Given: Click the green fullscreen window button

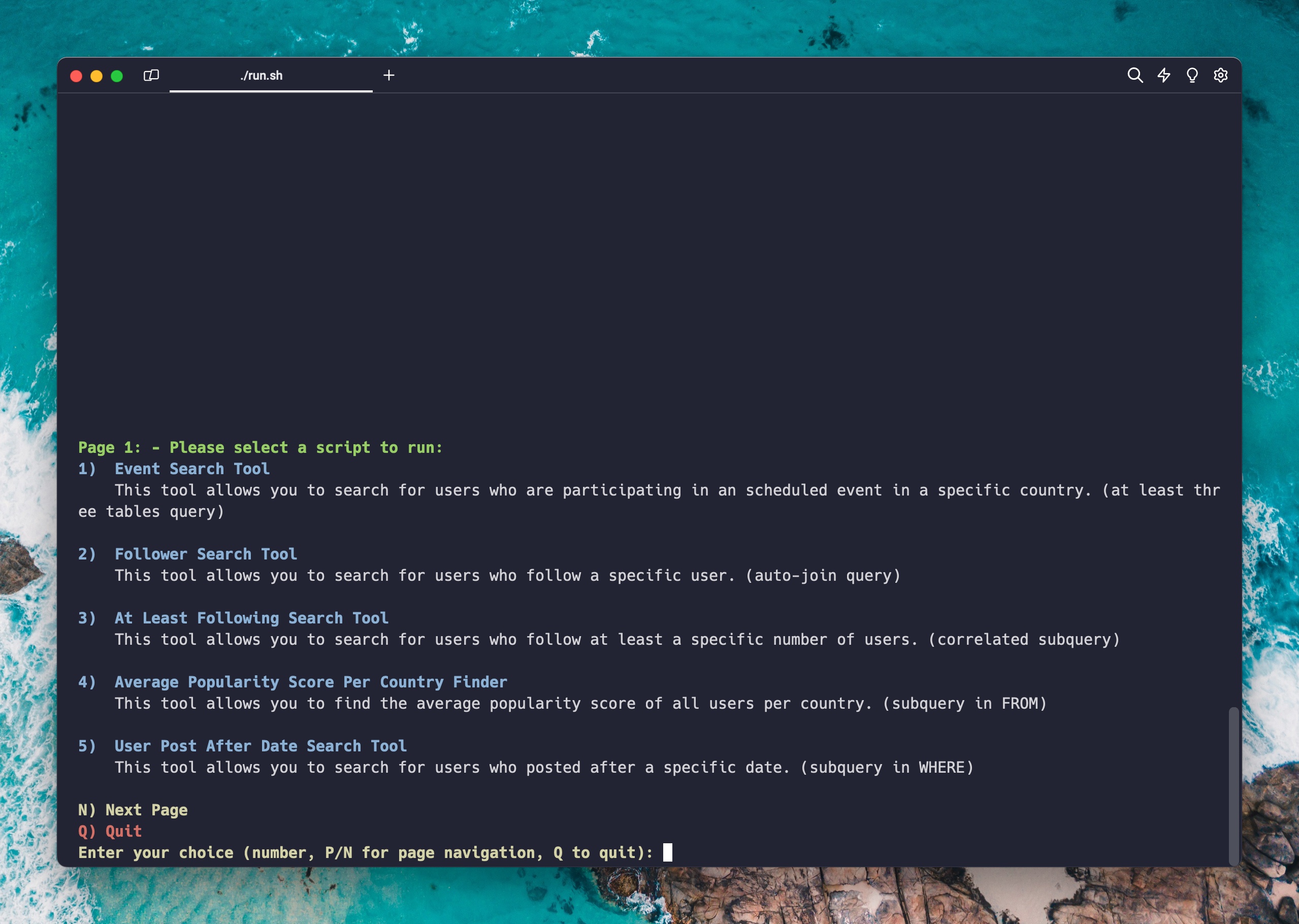Looking at the screenshot, I should (x=117, y=76).
